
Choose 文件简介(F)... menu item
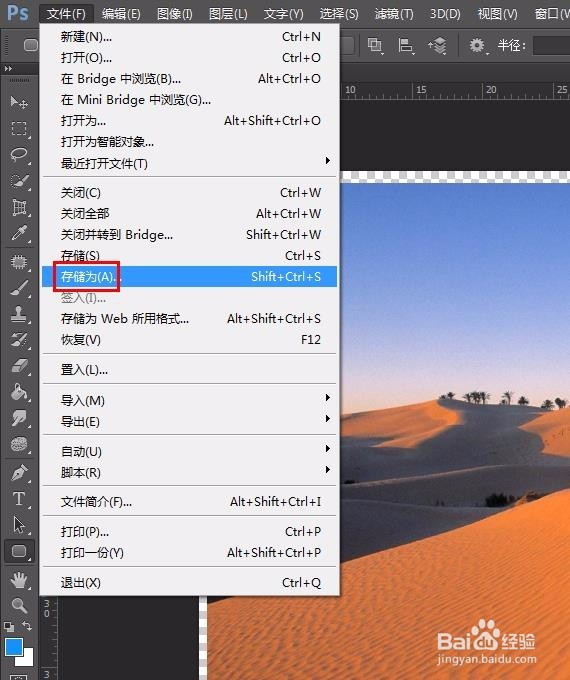click(189, 502)
